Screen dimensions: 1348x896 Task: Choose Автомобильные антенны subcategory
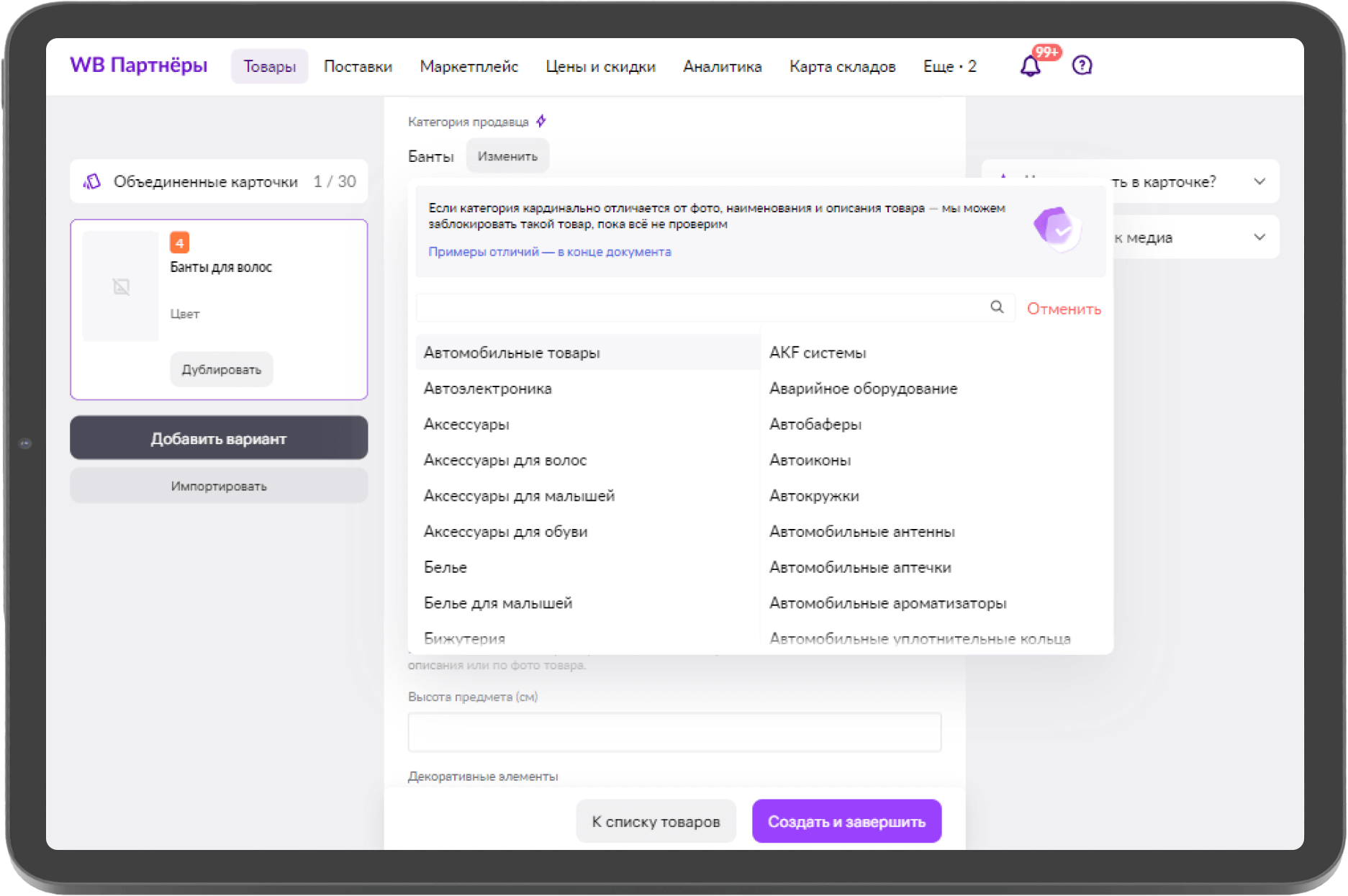[x=861, y=532]
